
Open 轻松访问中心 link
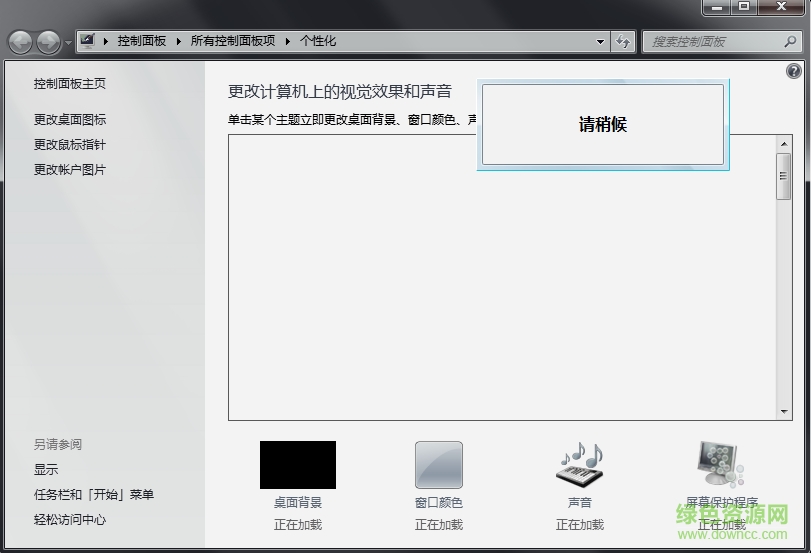(x=70, y=519)
